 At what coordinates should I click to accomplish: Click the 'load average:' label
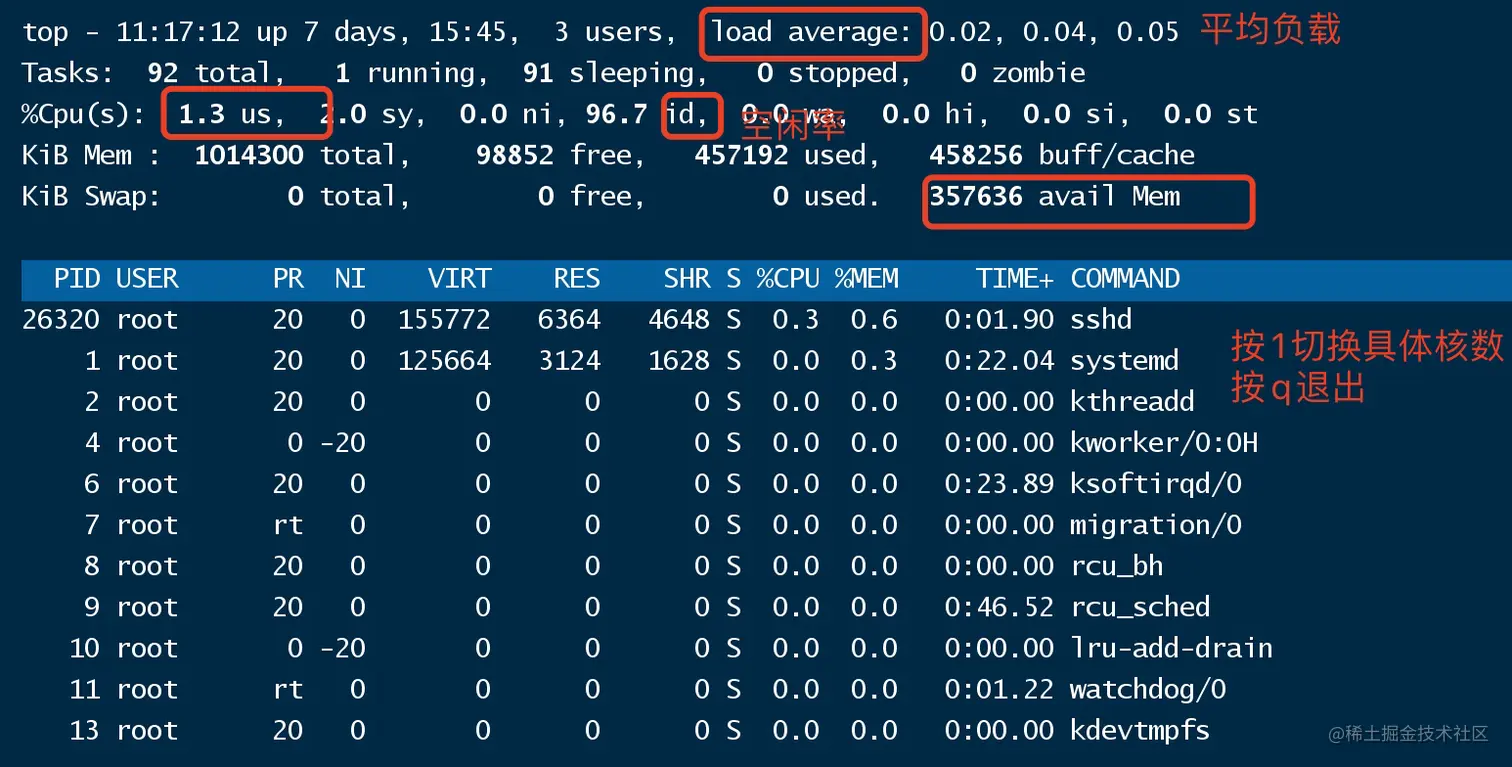click(x=812, y=33)
